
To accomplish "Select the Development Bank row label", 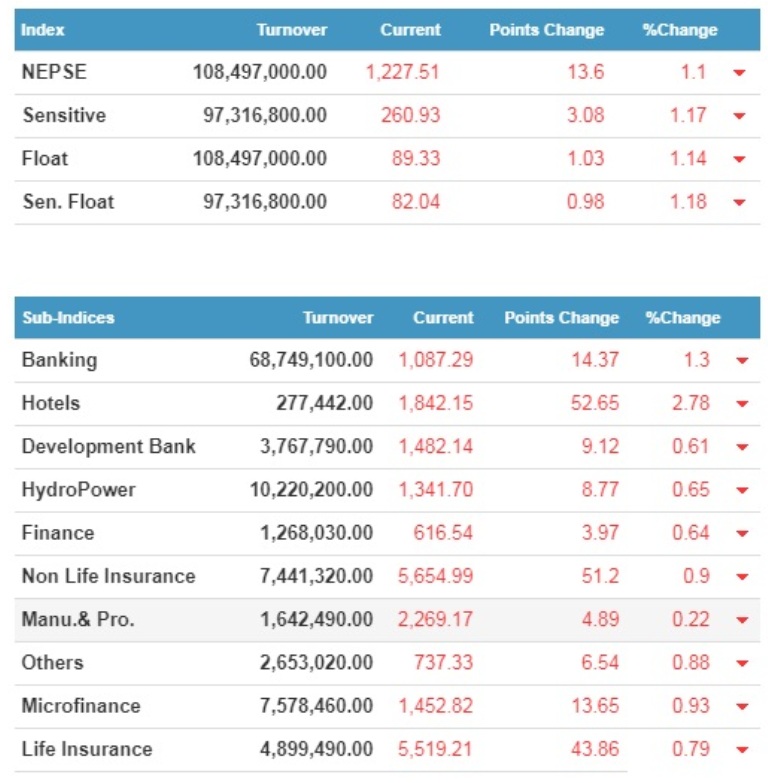I will coord(108,446).
